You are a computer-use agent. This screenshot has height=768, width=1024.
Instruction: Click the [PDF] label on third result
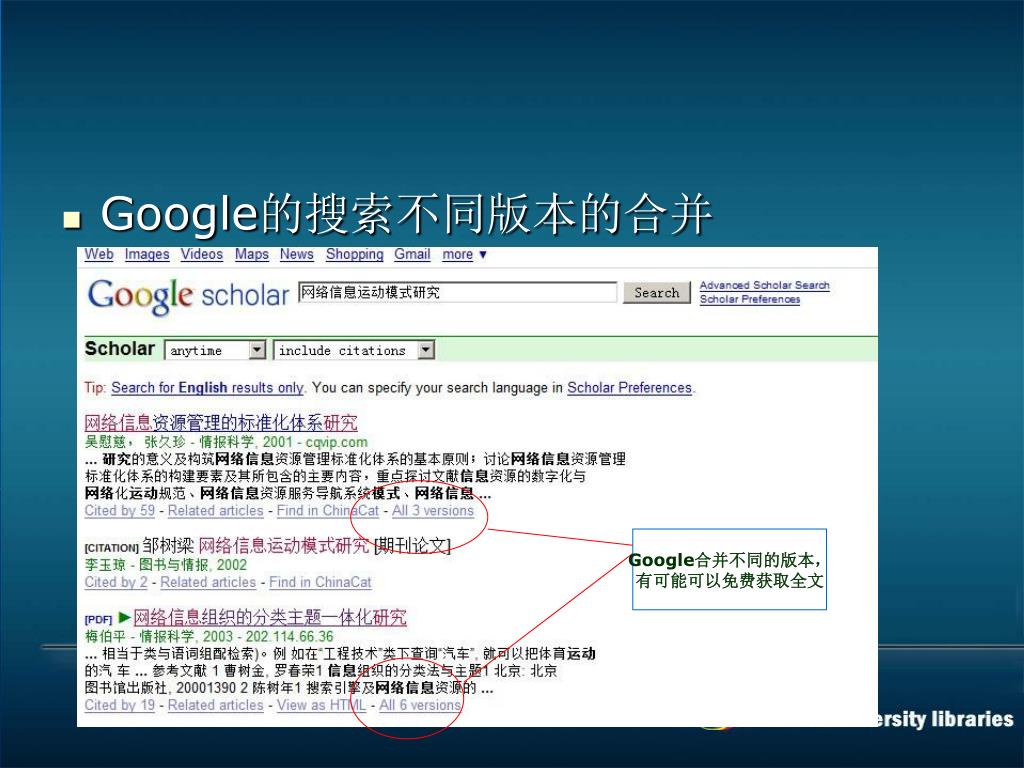(99, 619)
